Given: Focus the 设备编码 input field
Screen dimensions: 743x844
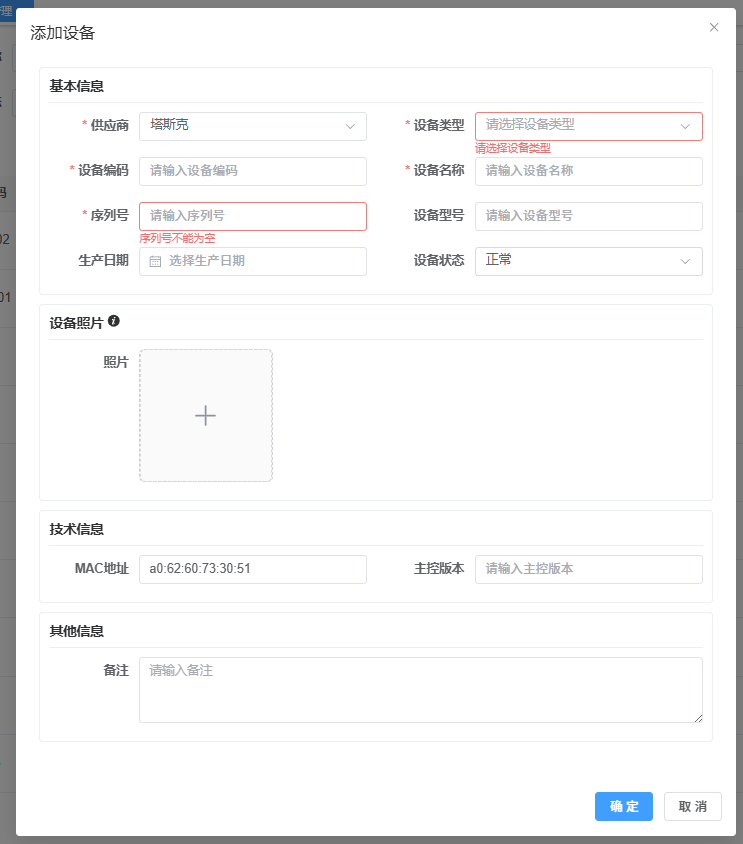Looking at the screenshot, I should (252, 171).
